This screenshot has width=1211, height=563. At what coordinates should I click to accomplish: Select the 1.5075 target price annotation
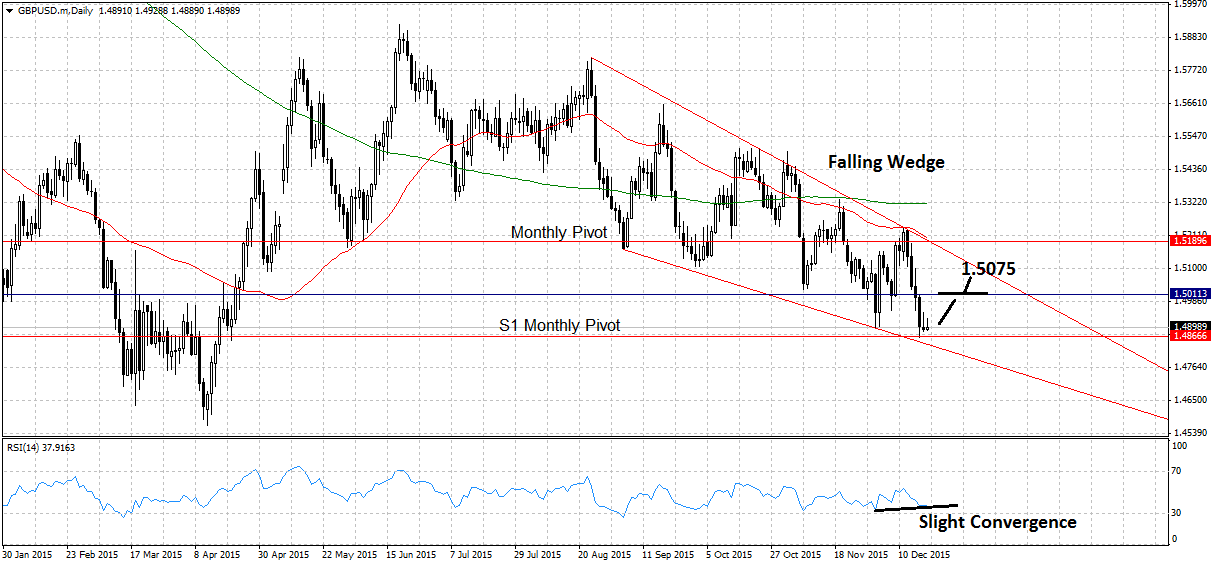[x=989, y=268]
